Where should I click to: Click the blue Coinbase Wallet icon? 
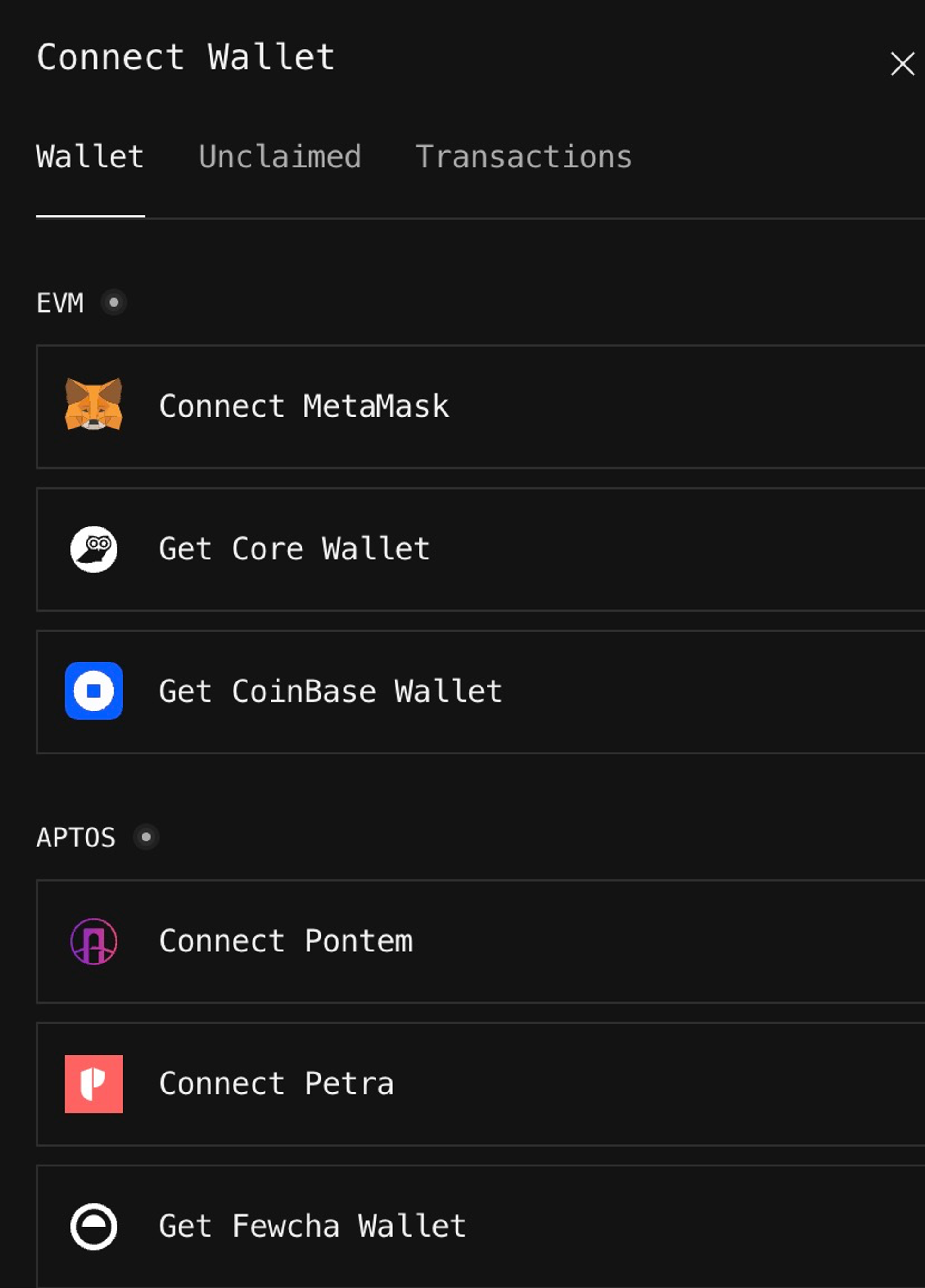94,691
